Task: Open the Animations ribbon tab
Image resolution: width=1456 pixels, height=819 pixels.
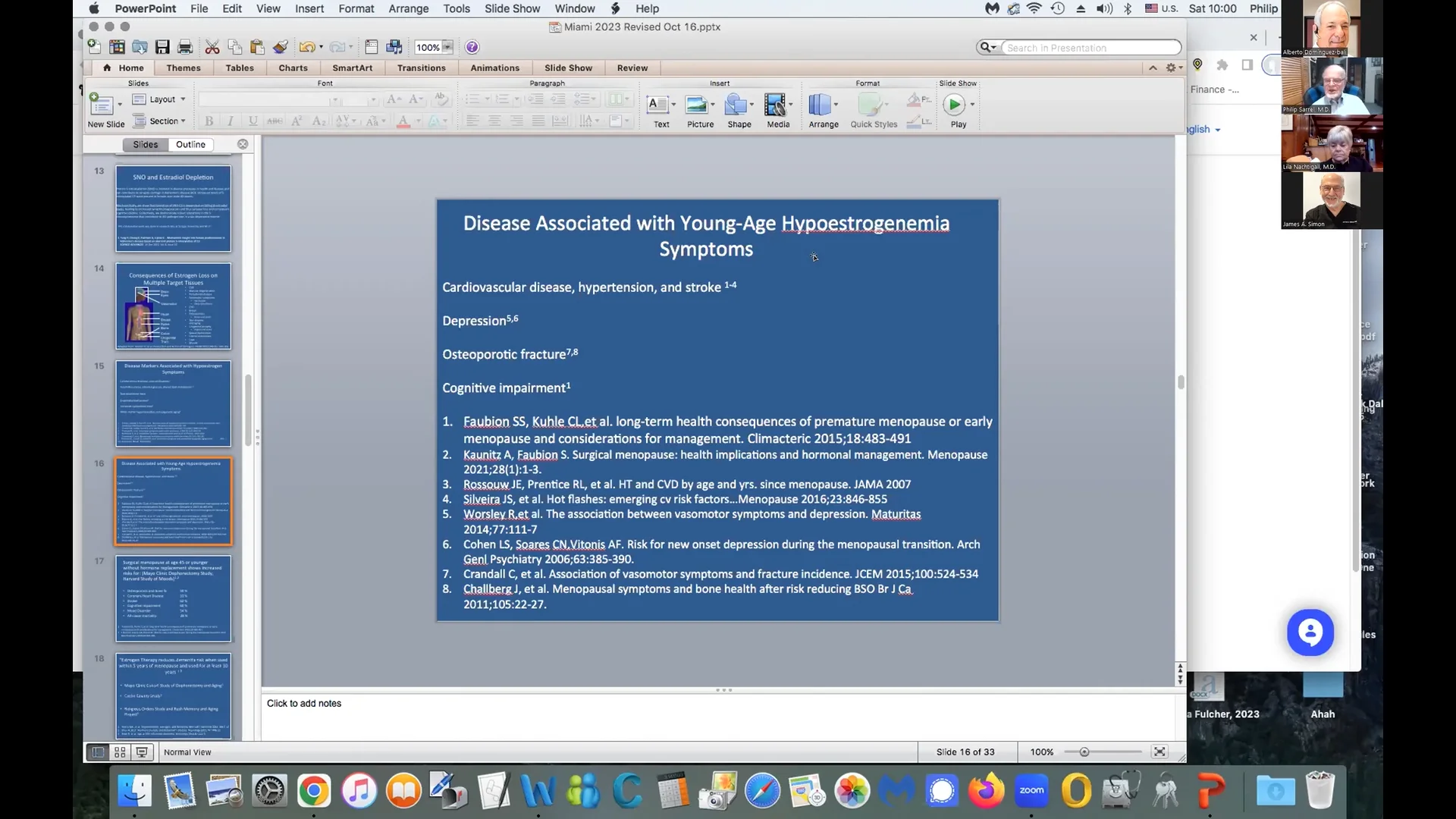Action: (x=494, y=67)
